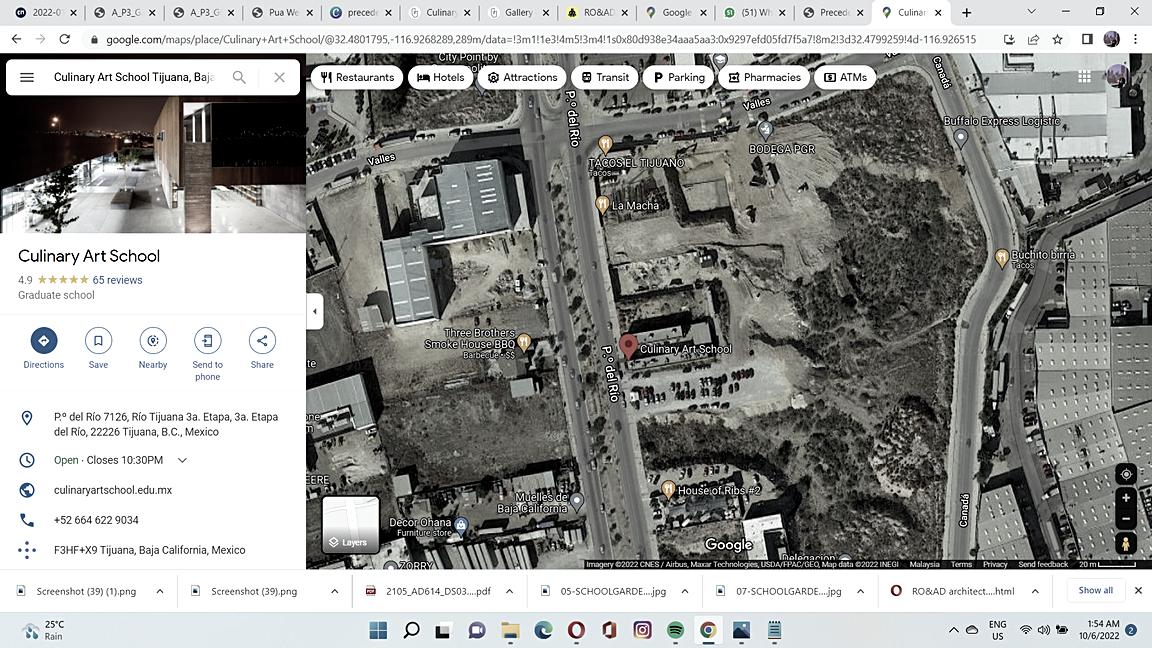Viewport: 1152px width, 648px height.
Task: Open Spotify from the Windows taskbar
Action: [x=675, y=630]
